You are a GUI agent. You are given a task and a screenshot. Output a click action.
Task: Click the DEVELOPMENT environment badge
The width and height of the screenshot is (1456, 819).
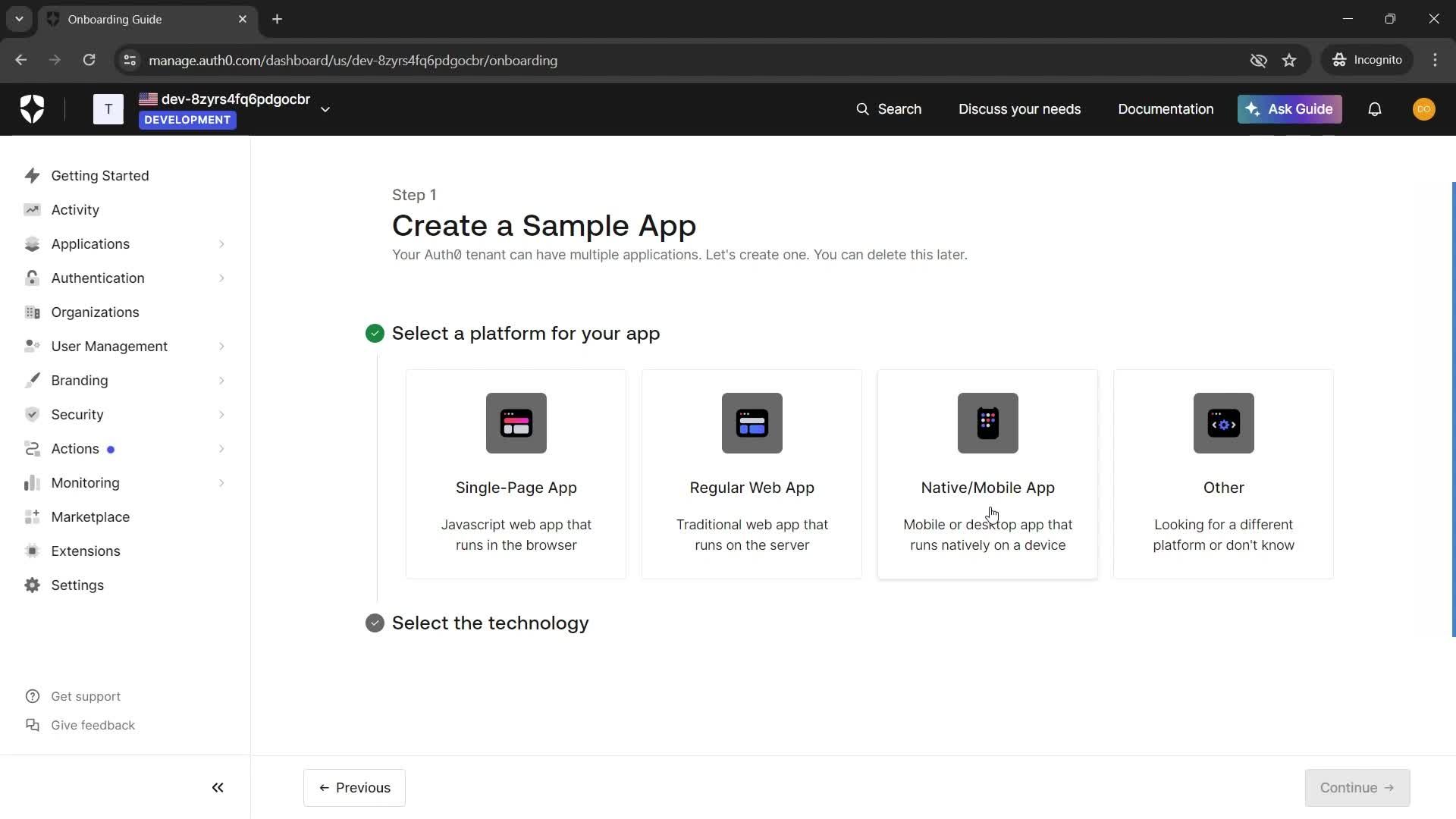[x=187, y=120]
